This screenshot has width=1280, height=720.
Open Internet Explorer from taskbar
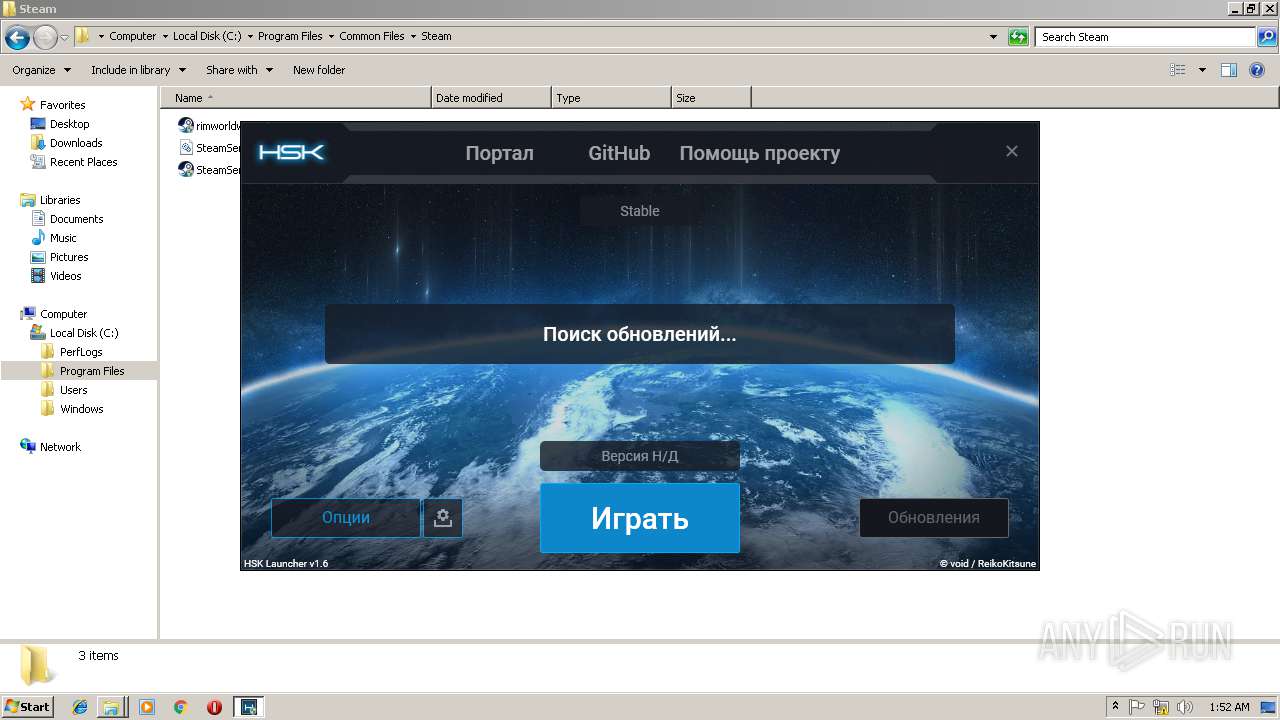pos(80,707)
